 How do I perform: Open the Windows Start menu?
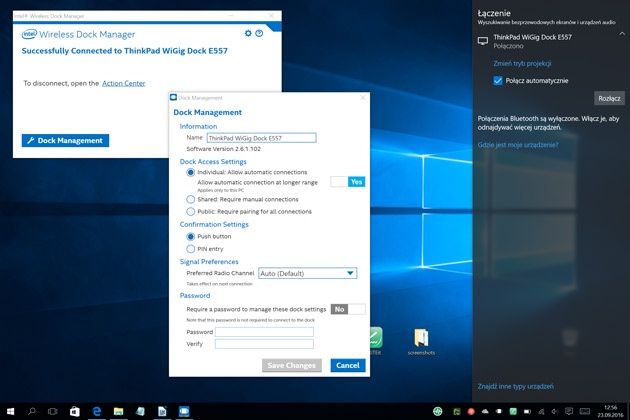click(x=11, y=411)
